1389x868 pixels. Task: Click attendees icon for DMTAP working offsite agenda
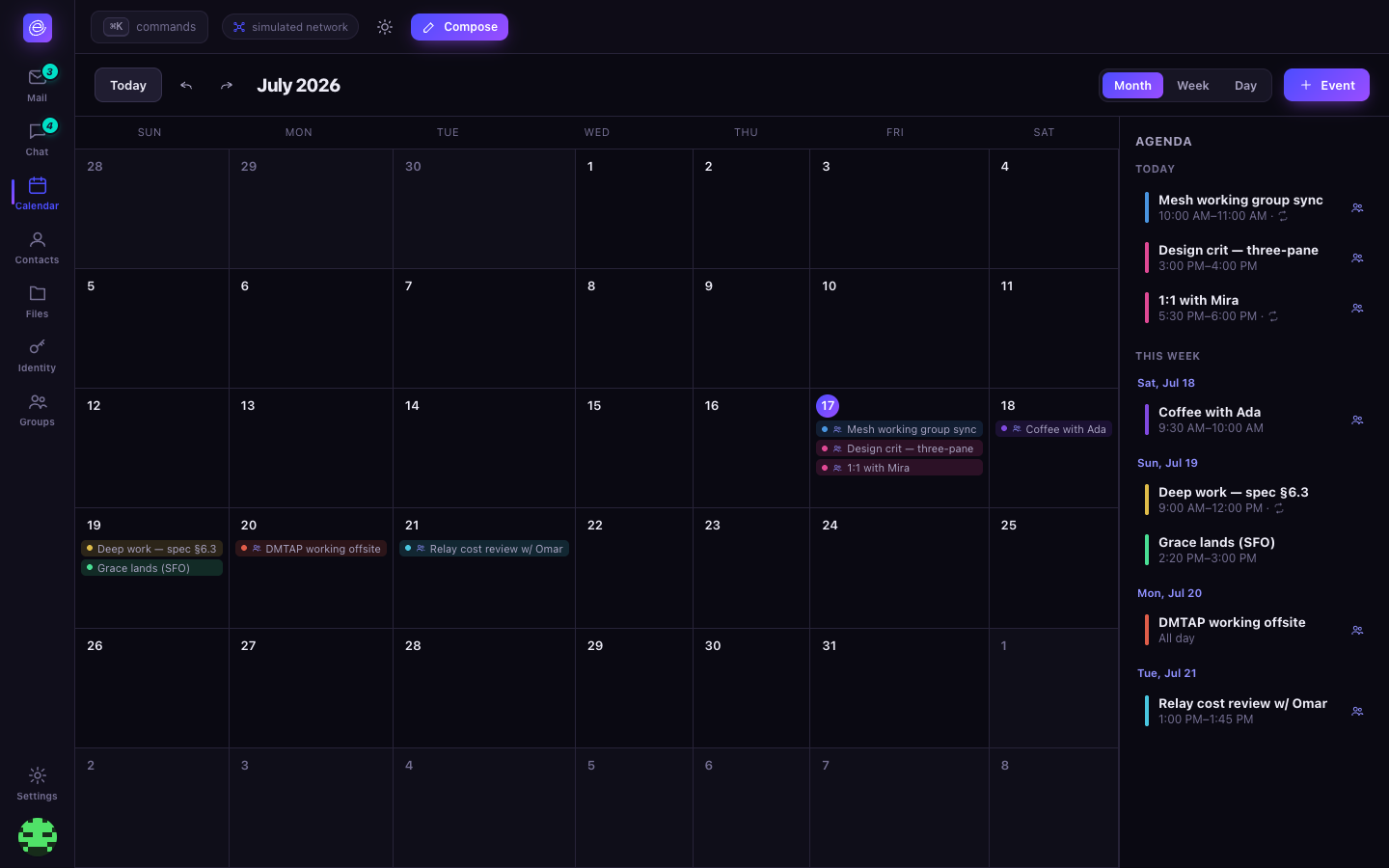click(x=1357, y=630)
